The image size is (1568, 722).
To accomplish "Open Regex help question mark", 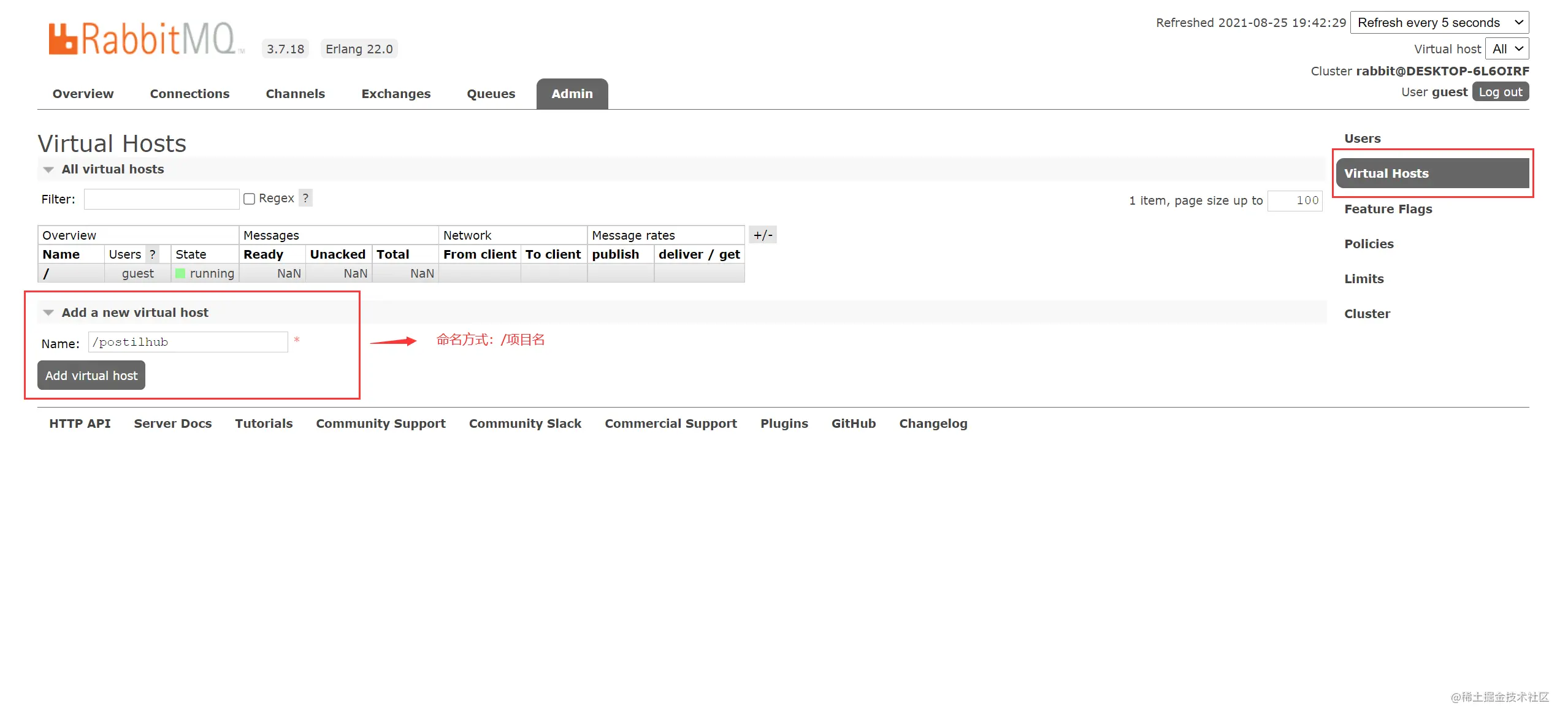I will 305,198.
